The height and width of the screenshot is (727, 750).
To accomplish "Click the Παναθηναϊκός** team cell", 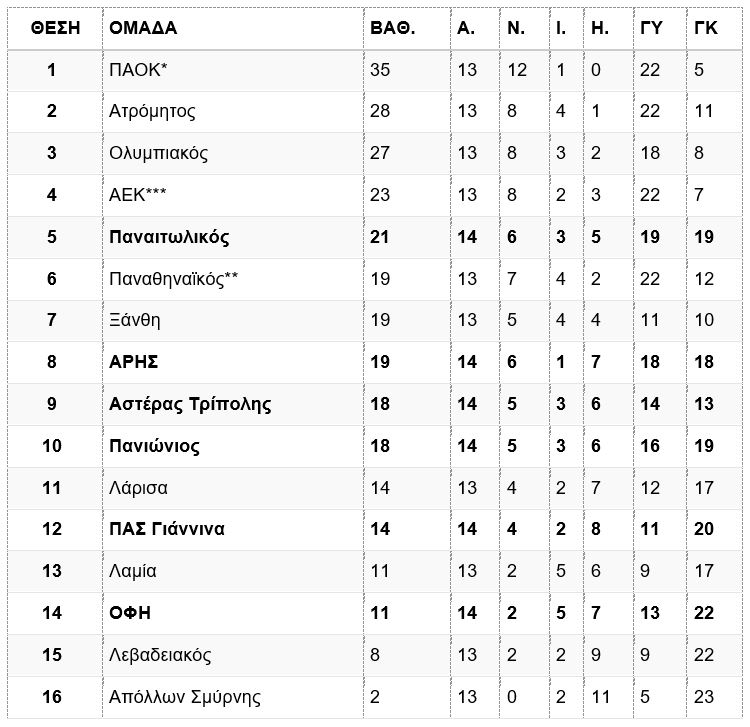I will 173,279.
